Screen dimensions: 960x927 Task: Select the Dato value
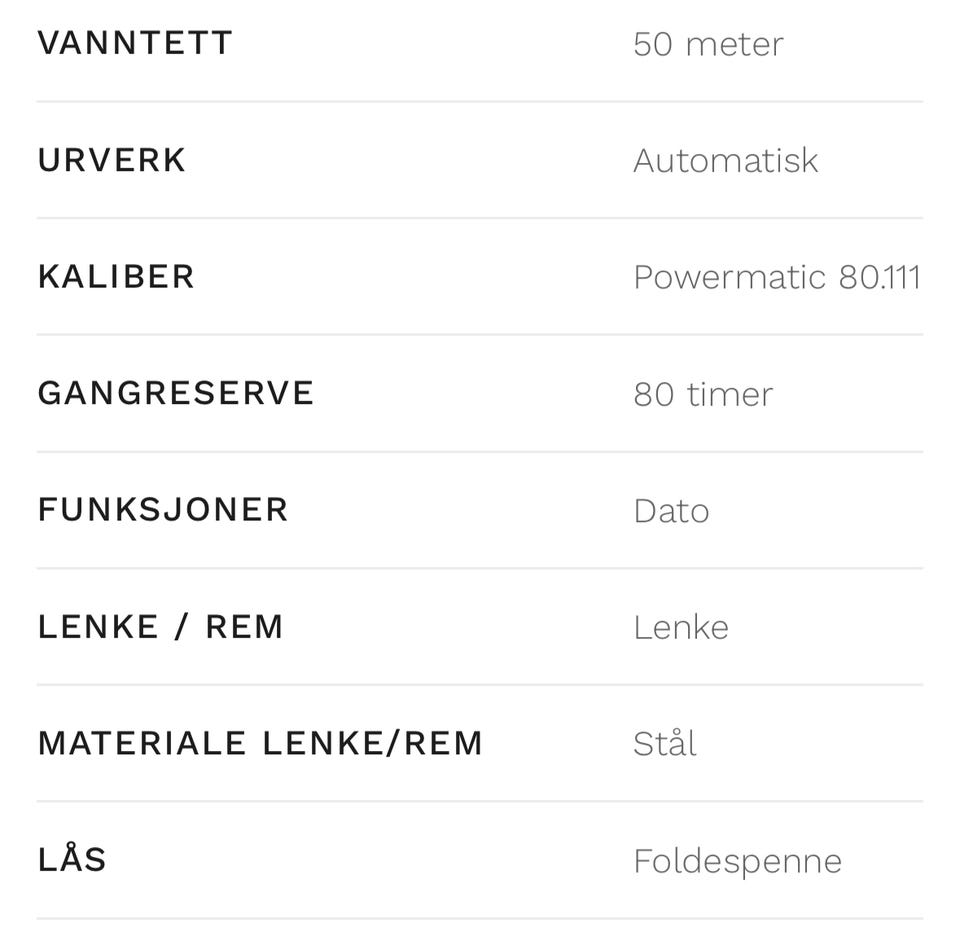coord(671,511)
